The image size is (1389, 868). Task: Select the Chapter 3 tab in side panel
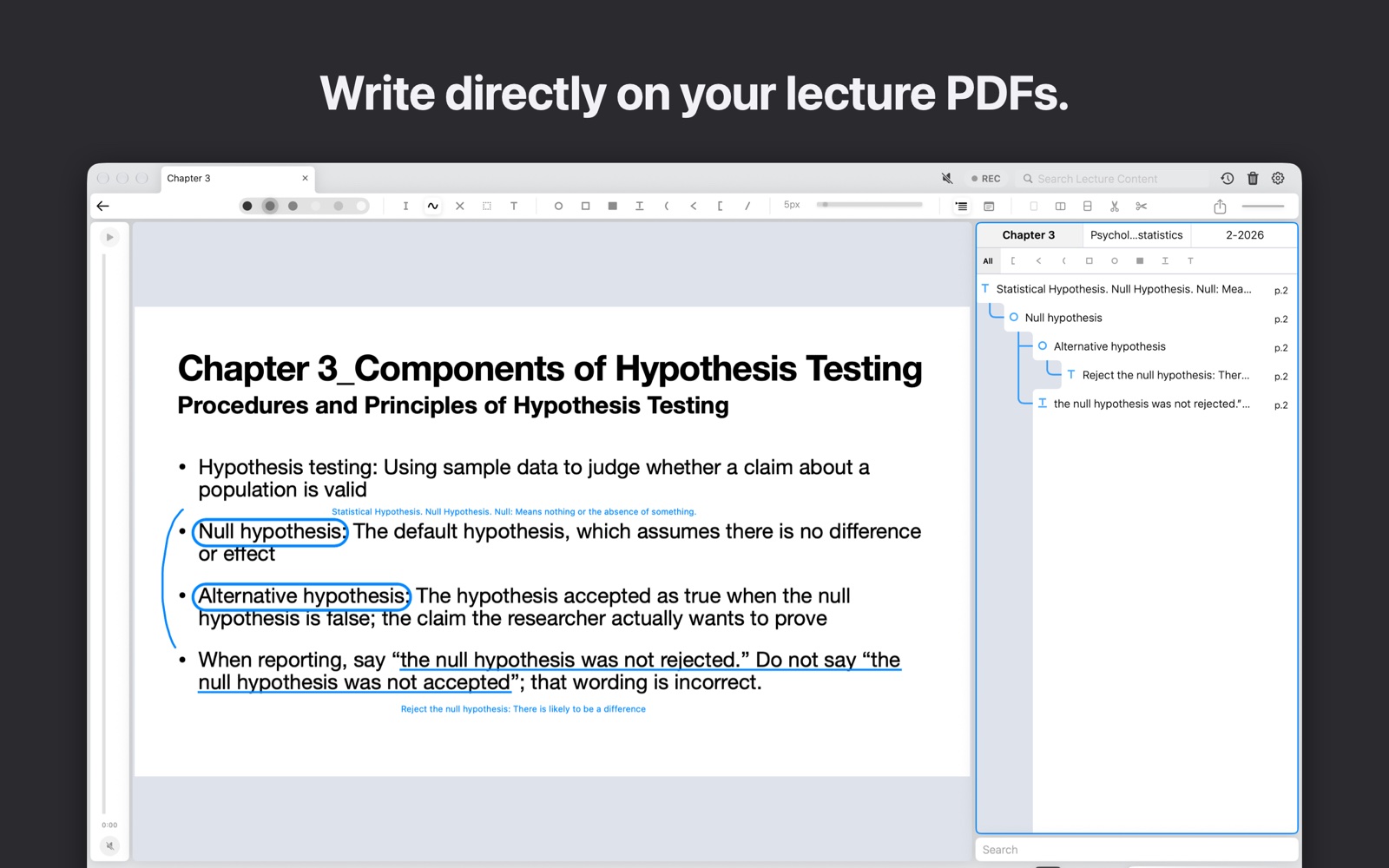(1029, 235)
